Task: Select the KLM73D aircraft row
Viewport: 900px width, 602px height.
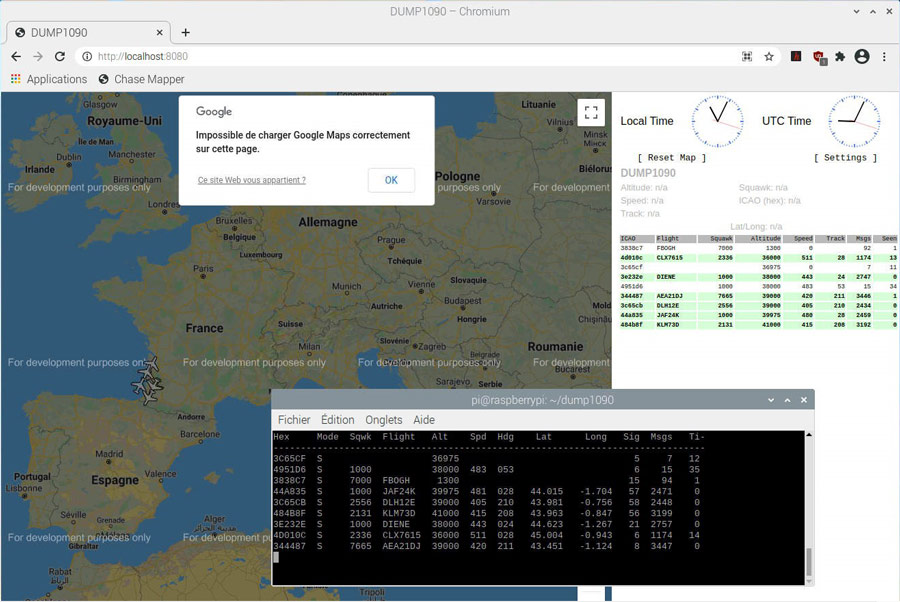Action: pyautogui.click(x=758, y=325)
